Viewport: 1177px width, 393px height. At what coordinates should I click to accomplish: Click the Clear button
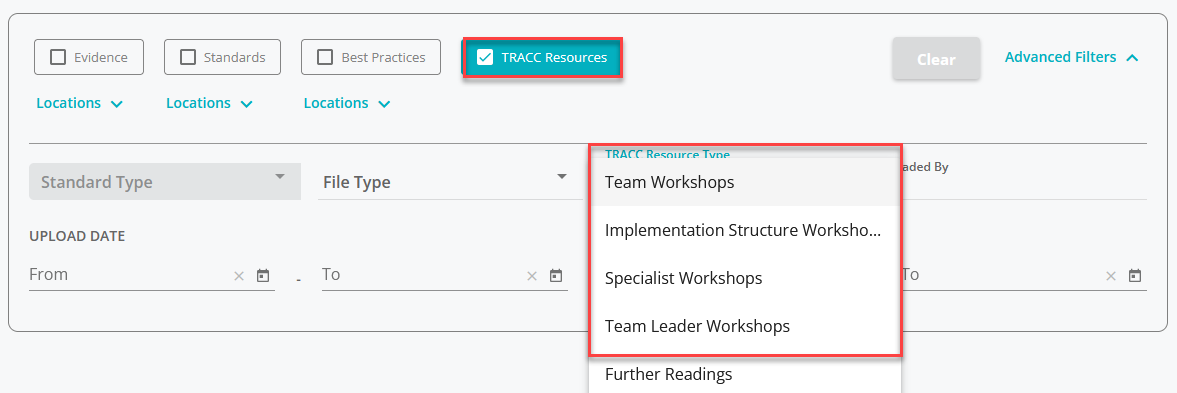click(x=936, y=58)
